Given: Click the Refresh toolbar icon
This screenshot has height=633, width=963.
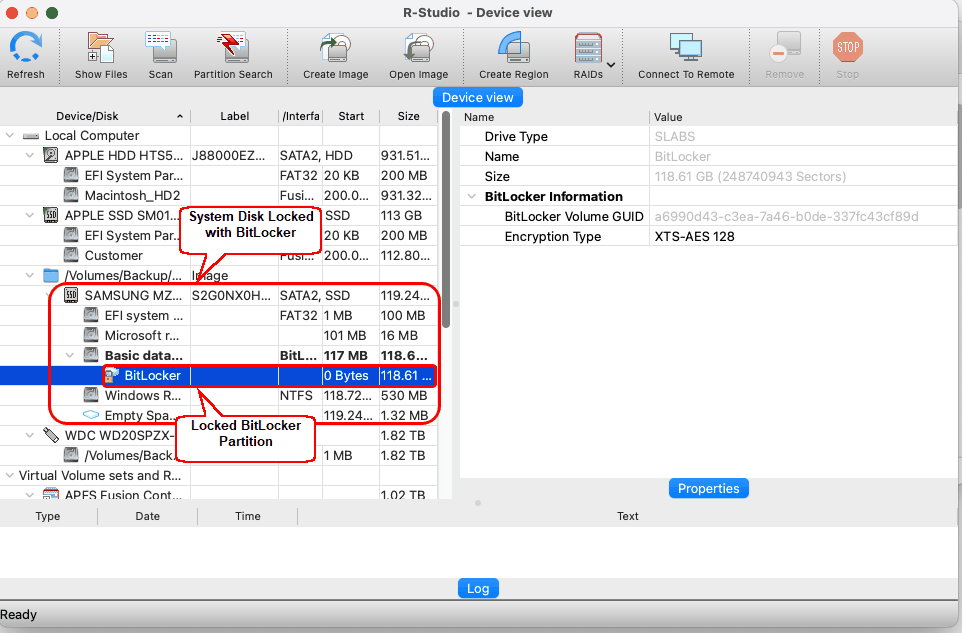Looking at the screenshot, I should click(26, 48).
